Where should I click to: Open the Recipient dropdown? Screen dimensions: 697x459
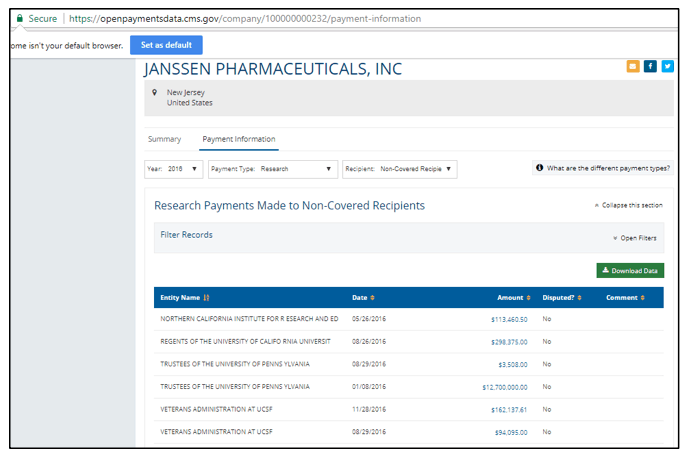click(x=400, y=169)
